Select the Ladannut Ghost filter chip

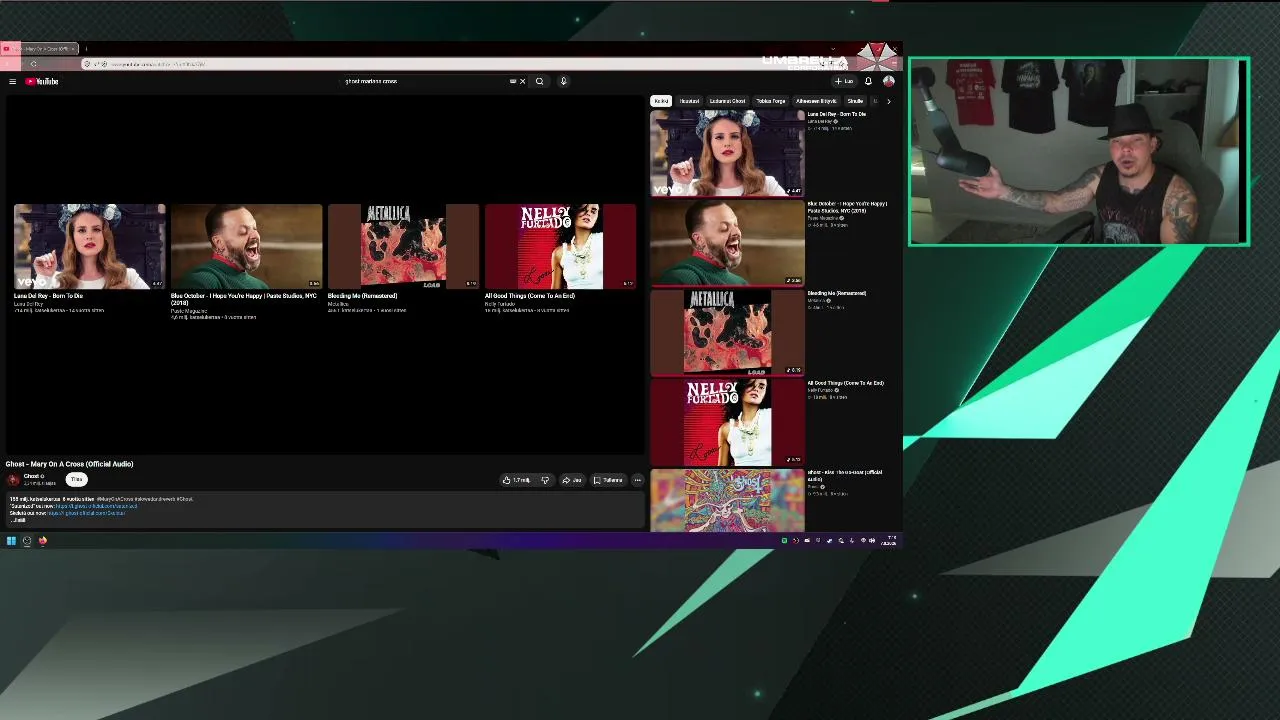coord(727,101)
